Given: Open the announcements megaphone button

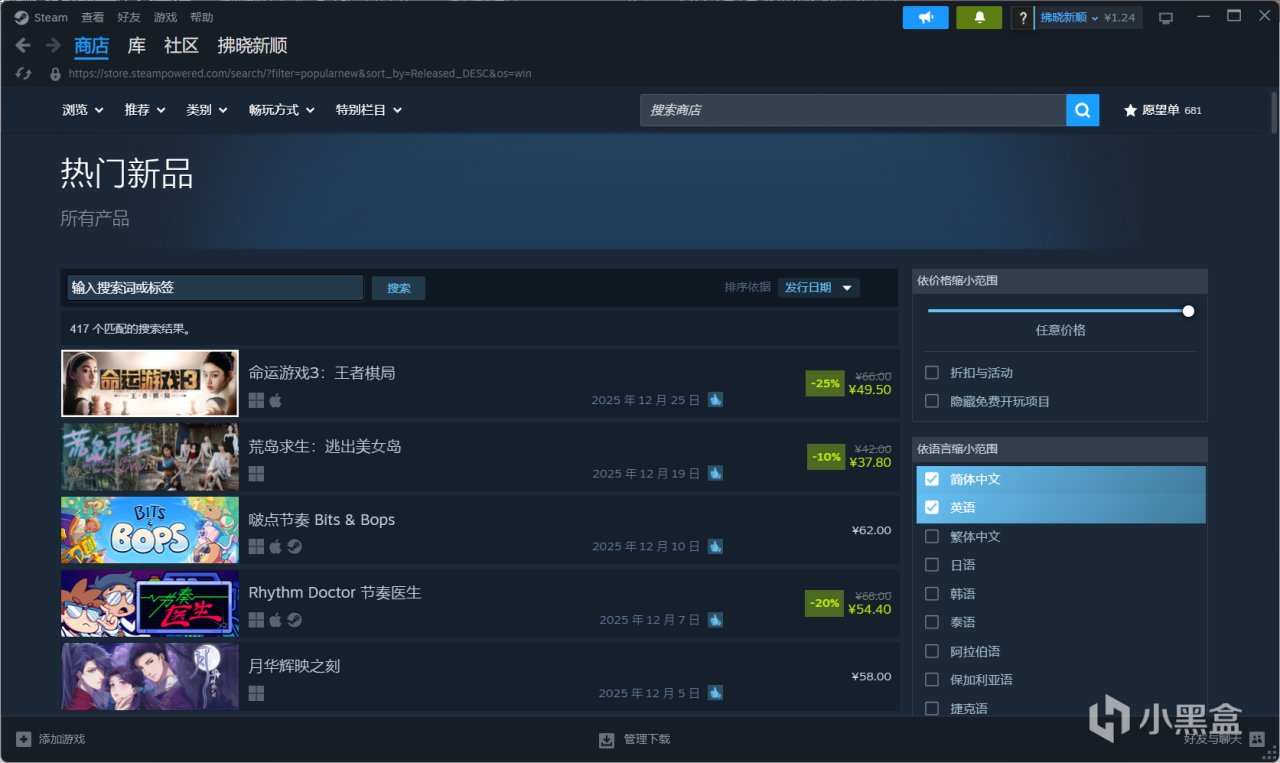Looking at the screenshot, I should (925, 17).
